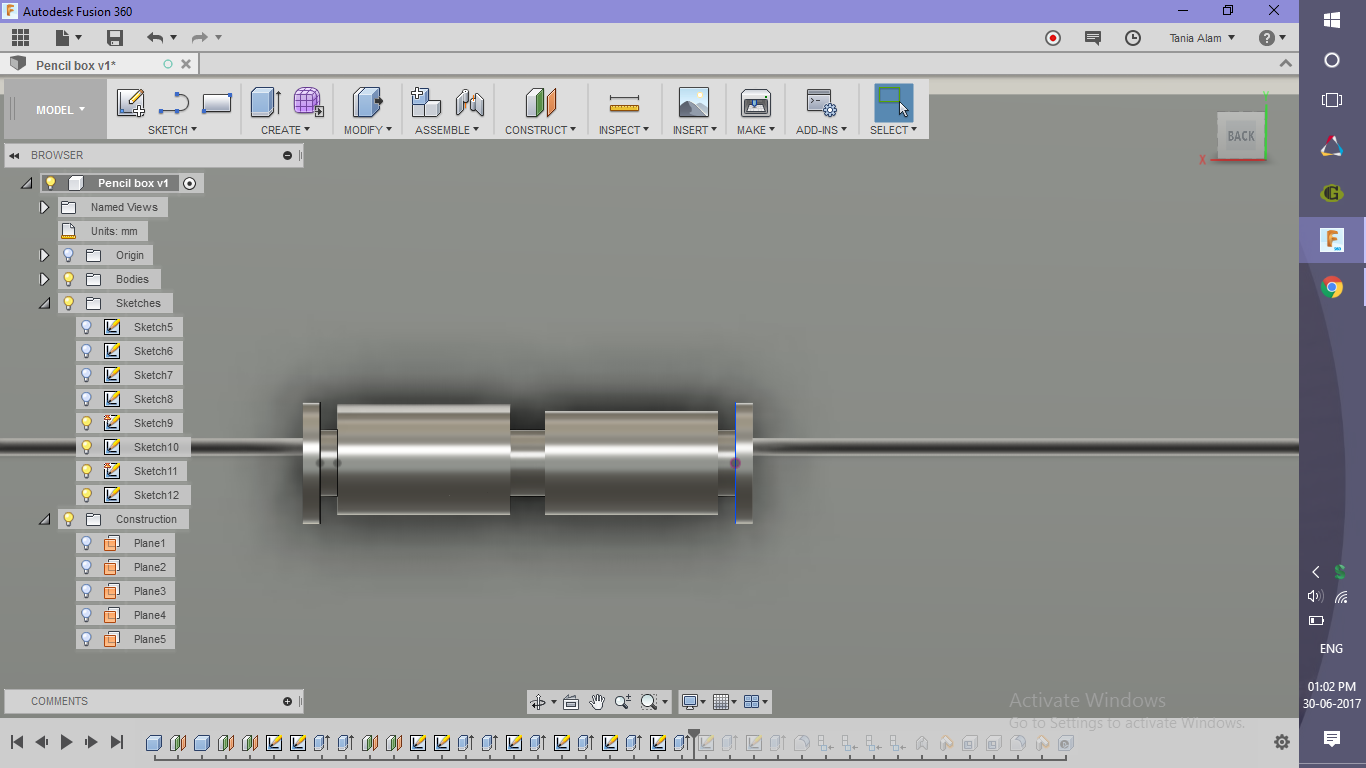Select the Create Form tool
This screenshot has height=768, width=1366.
point(308,102)
